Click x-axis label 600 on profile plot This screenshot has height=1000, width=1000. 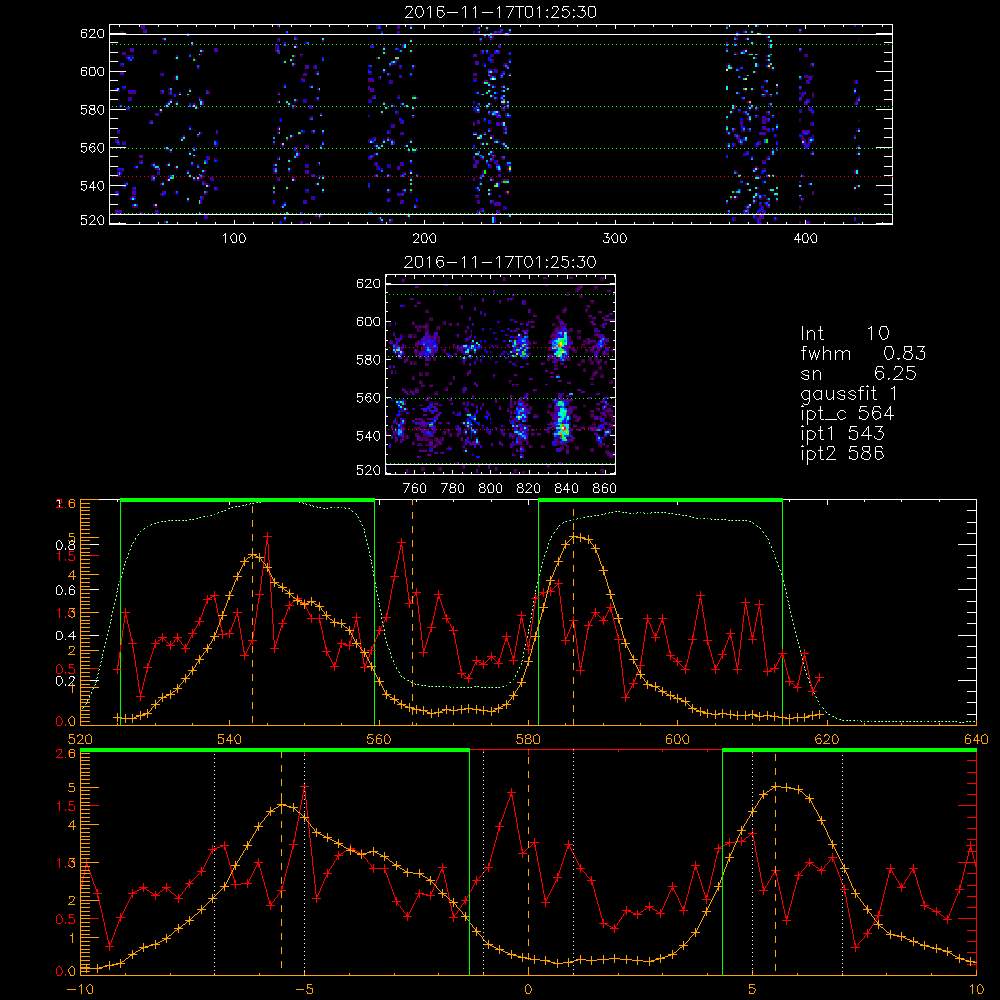click(x=677, y=739)
